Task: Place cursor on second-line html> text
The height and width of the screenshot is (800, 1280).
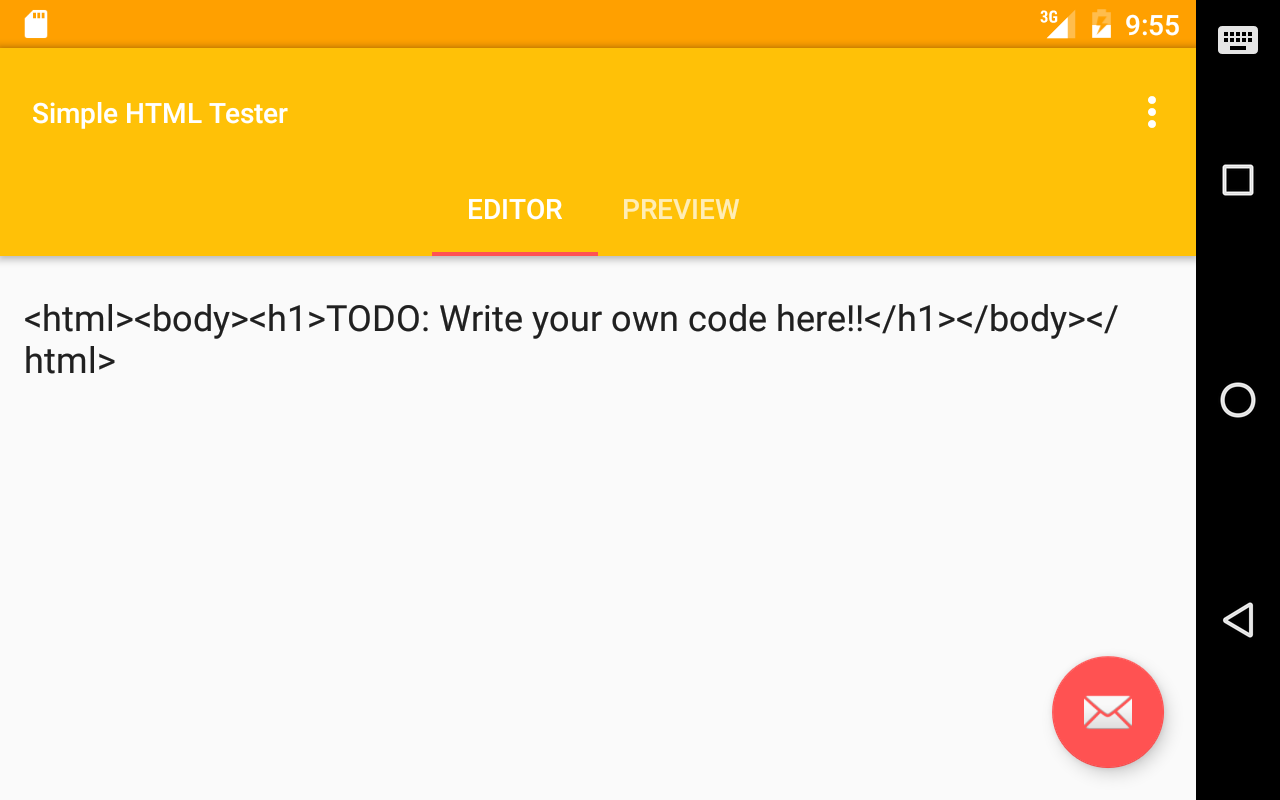Action: tap(70, 361)
